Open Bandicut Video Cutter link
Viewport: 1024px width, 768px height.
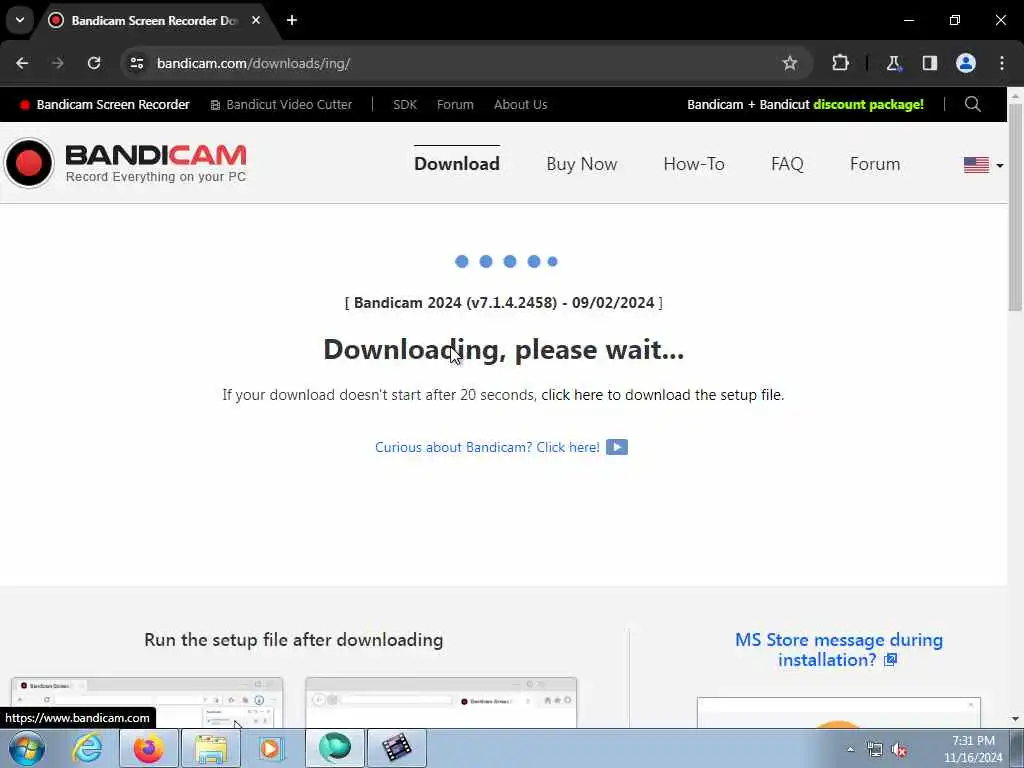tap(281, 104)
